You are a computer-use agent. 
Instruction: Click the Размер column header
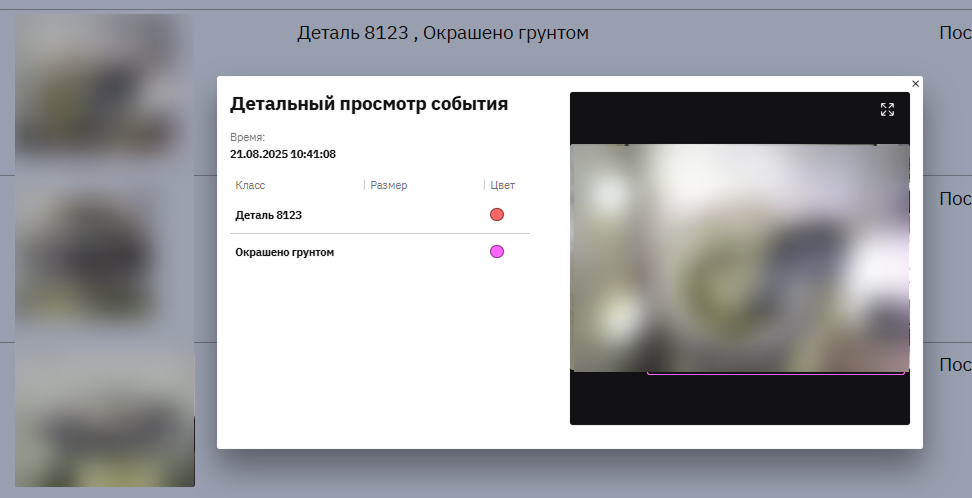click(389, 186)
